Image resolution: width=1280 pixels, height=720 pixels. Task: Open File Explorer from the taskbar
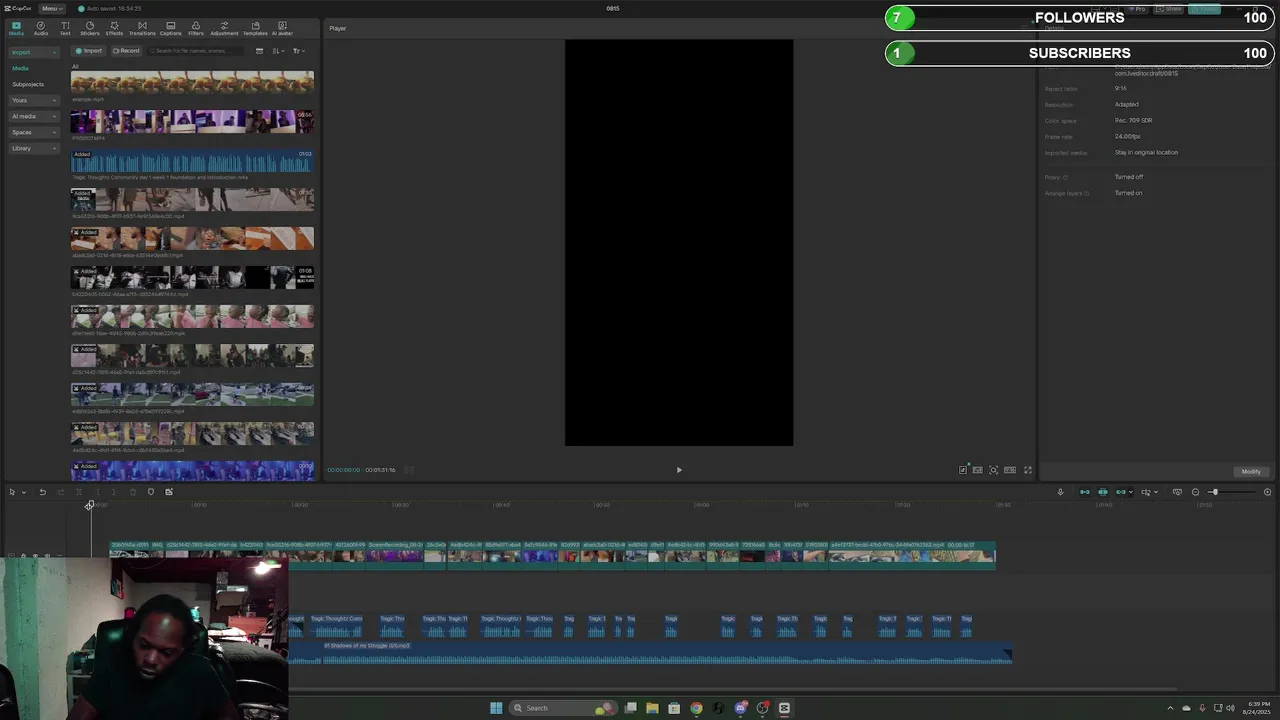(652, 708)
